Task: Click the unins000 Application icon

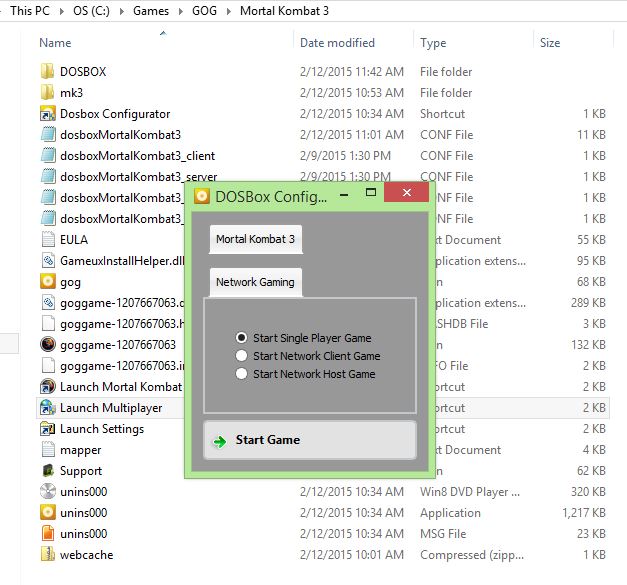Action: pos(48,513)
